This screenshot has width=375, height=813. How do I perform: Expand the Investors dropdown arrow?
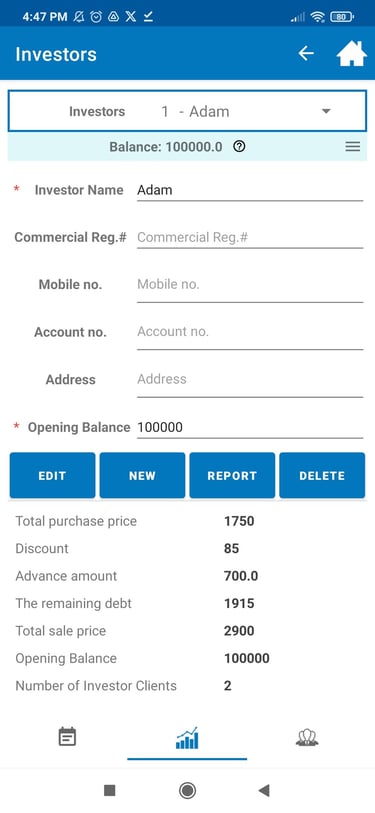[x=326, y=111]
